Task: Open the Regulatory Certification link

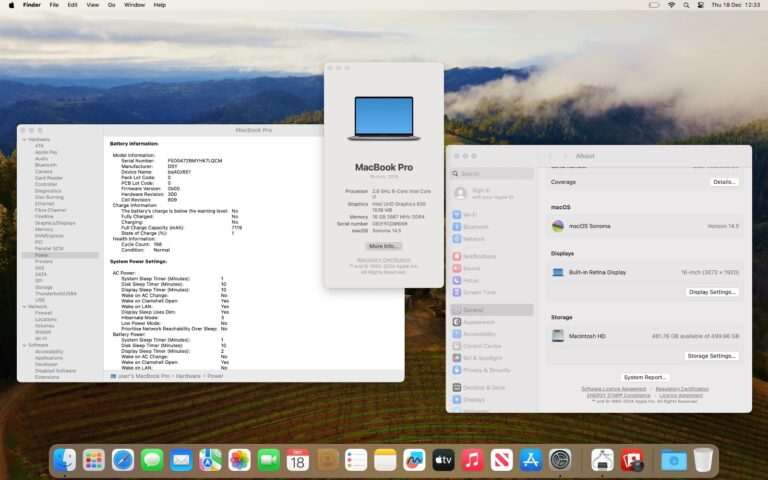Action: pos(682,389)
